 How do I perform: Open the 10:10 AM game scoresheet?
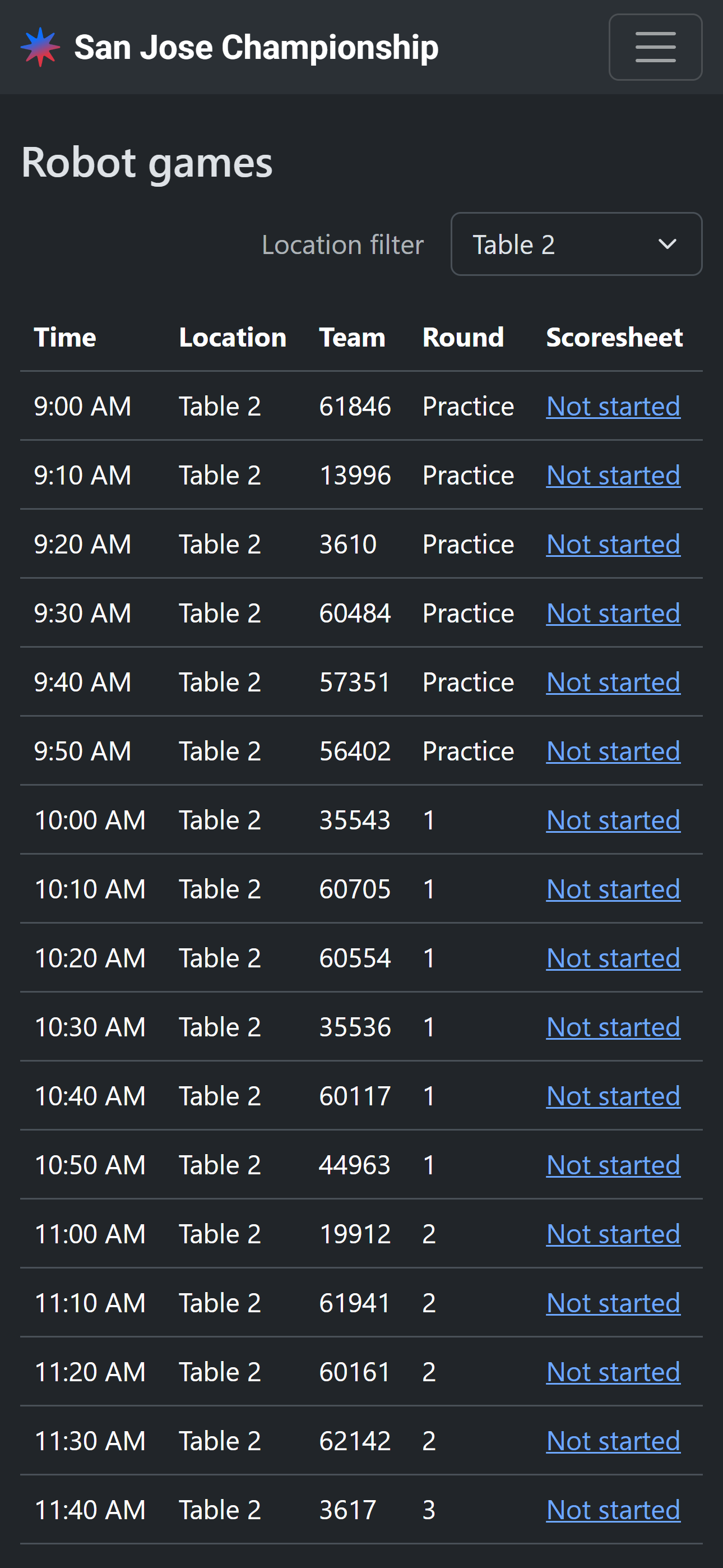(613, 889)
